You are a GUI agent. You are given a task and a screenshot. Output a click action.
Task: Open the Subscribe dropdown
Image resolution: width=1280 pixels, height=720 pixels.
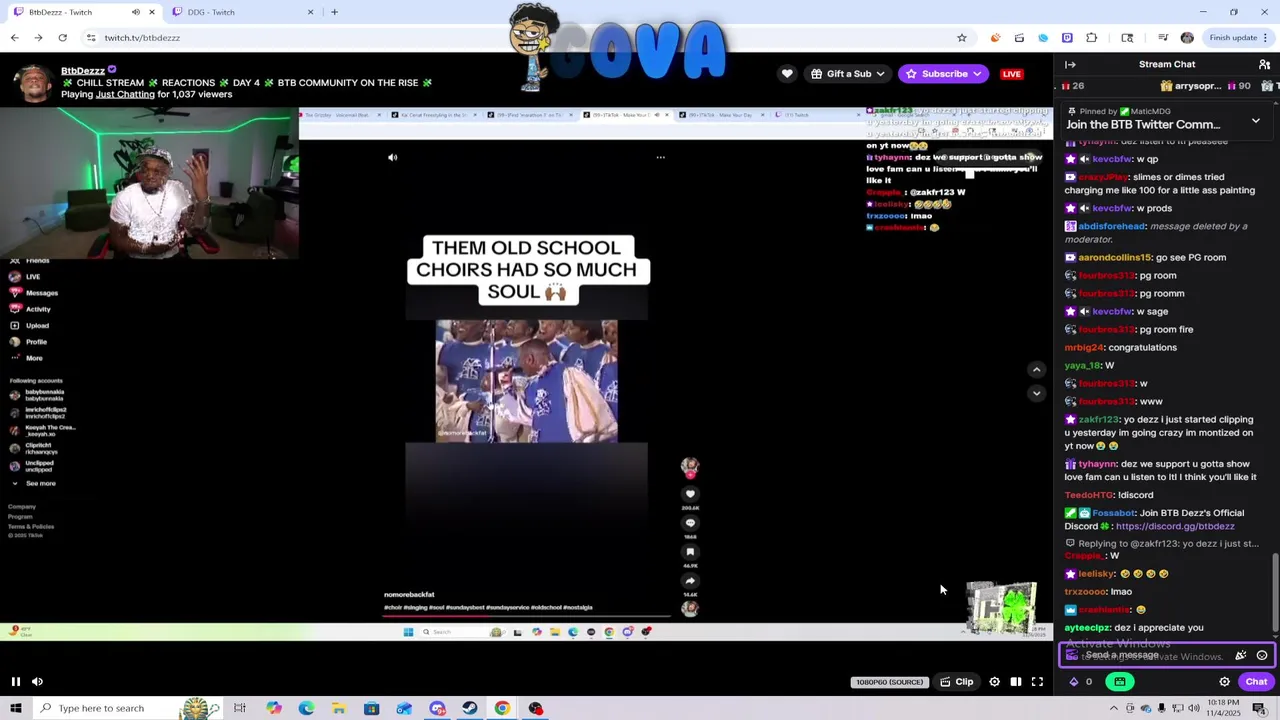pyautogui.click(x=943, y=74)
